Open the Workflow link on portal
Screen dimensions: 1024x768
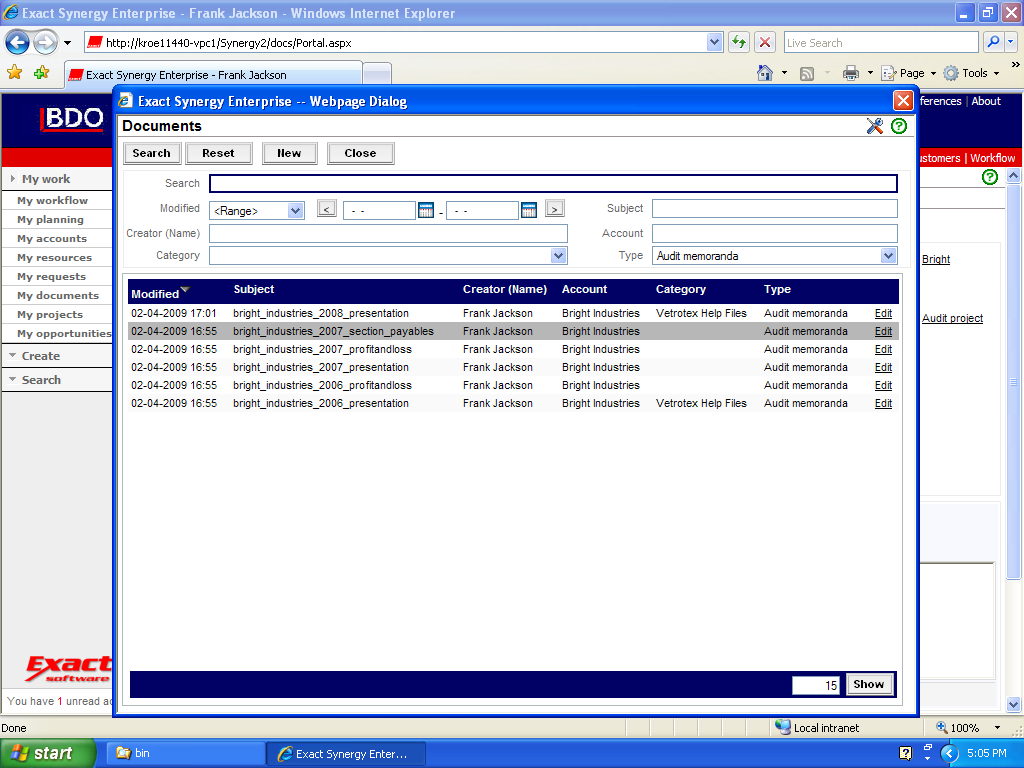[992, 158]
